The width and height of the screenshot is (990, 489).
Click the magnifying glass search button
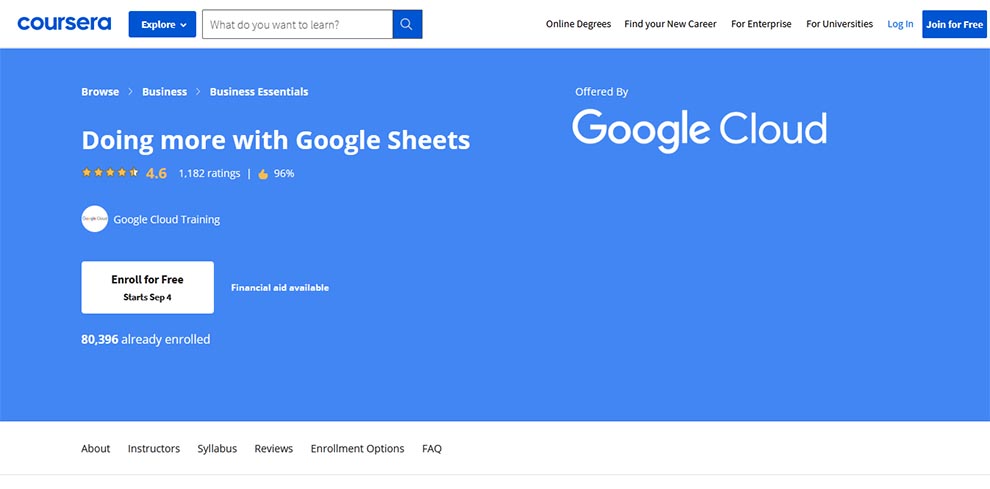(407, 24)
